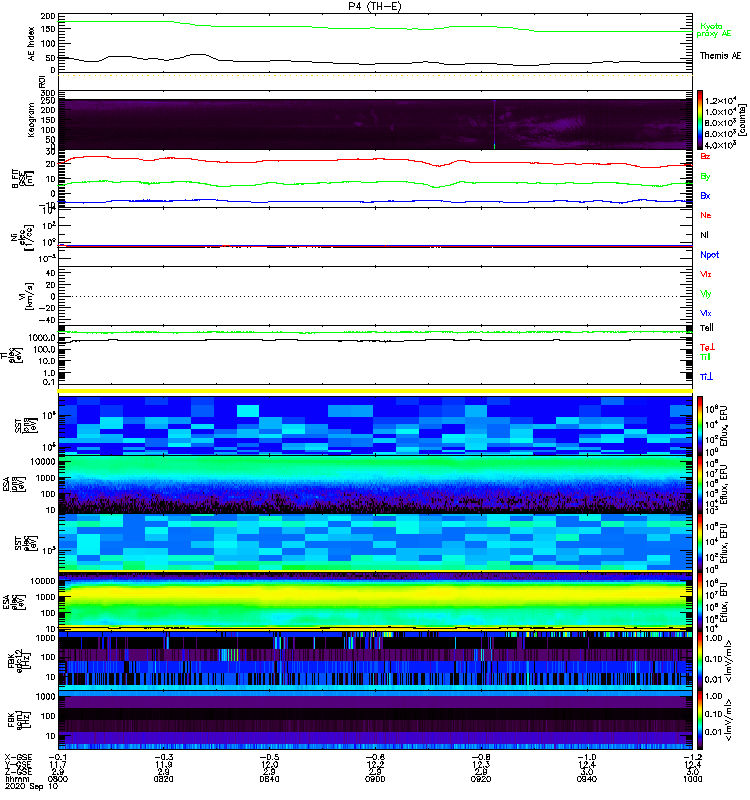The image size is (750, 800).
Task: Click the 0900 time tick label
Action: pos(375,779)
